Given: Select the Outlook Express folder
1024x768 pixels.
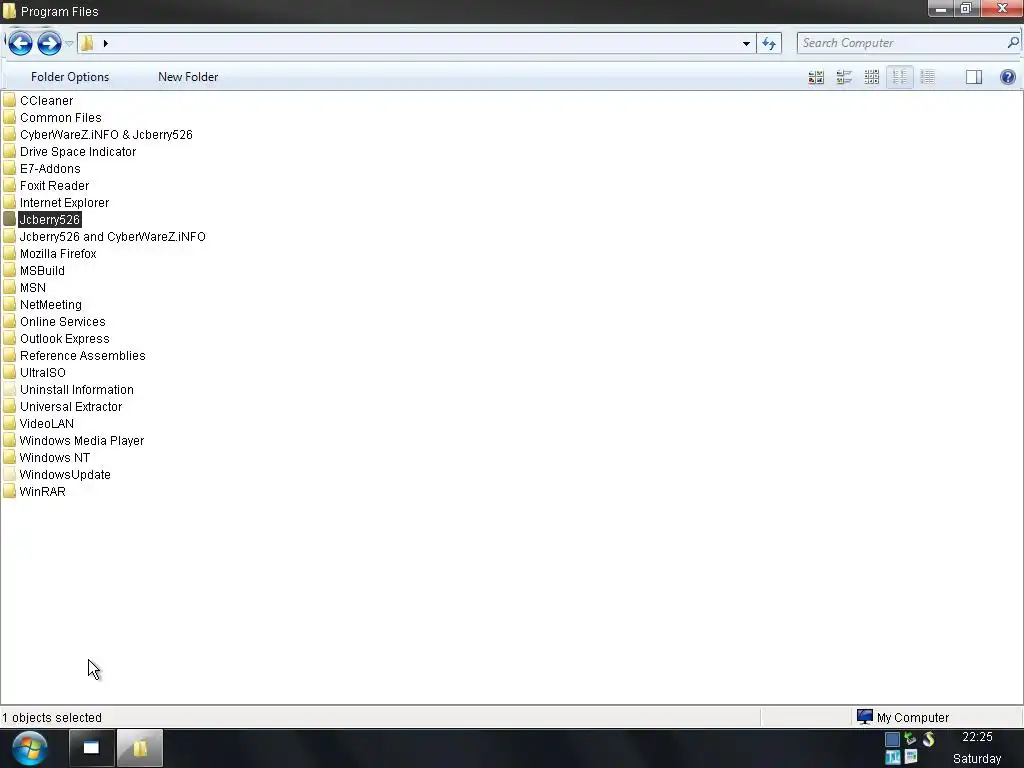Looking at the screenshot, I should coord(65,338).
